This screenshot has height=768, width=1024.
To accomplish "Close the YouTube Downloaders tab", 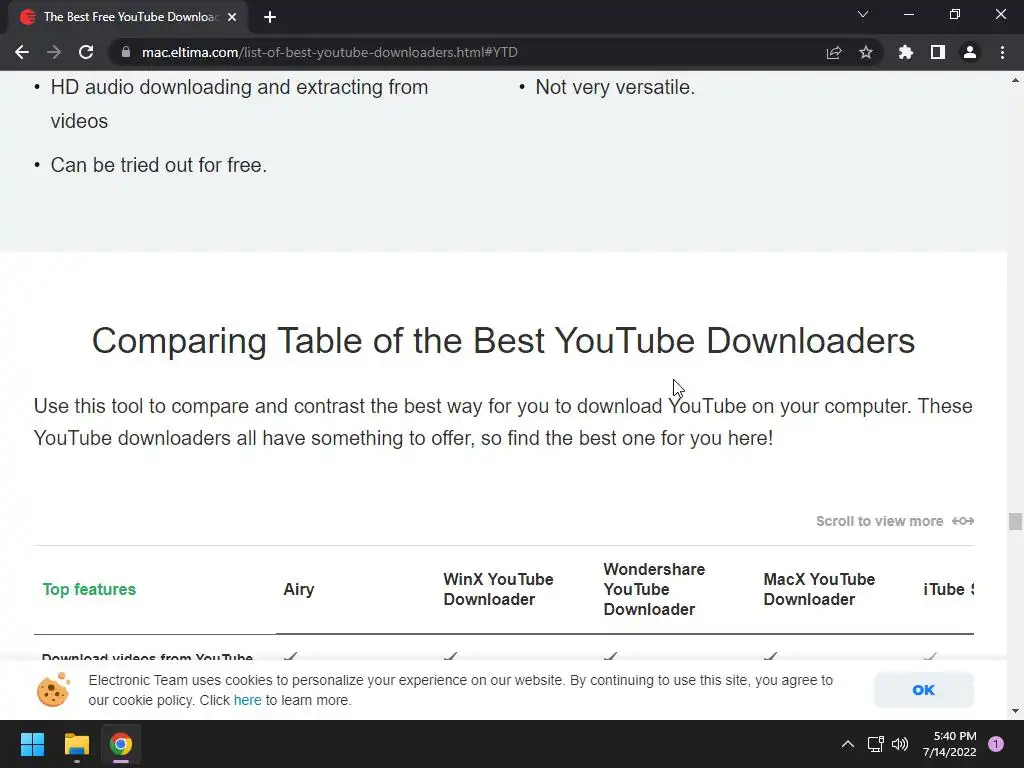I will [x=232, y=17].
